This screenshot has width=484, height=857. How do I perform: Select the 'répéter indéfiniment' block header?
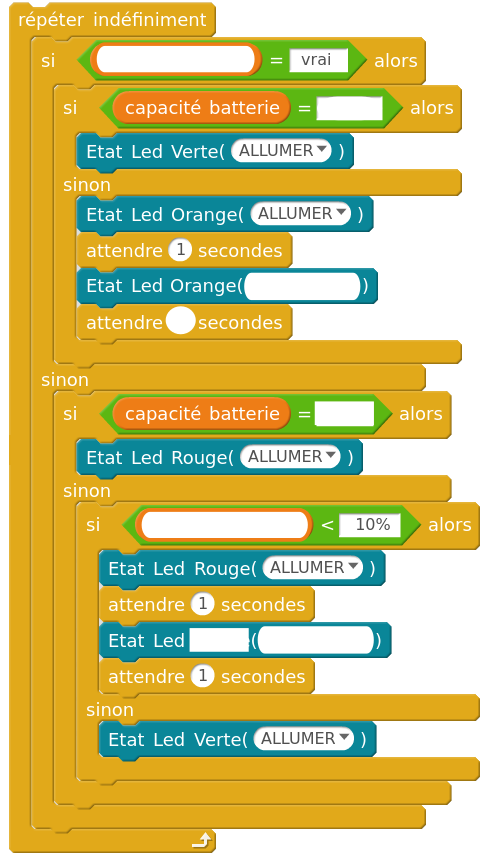coord(113,20)
